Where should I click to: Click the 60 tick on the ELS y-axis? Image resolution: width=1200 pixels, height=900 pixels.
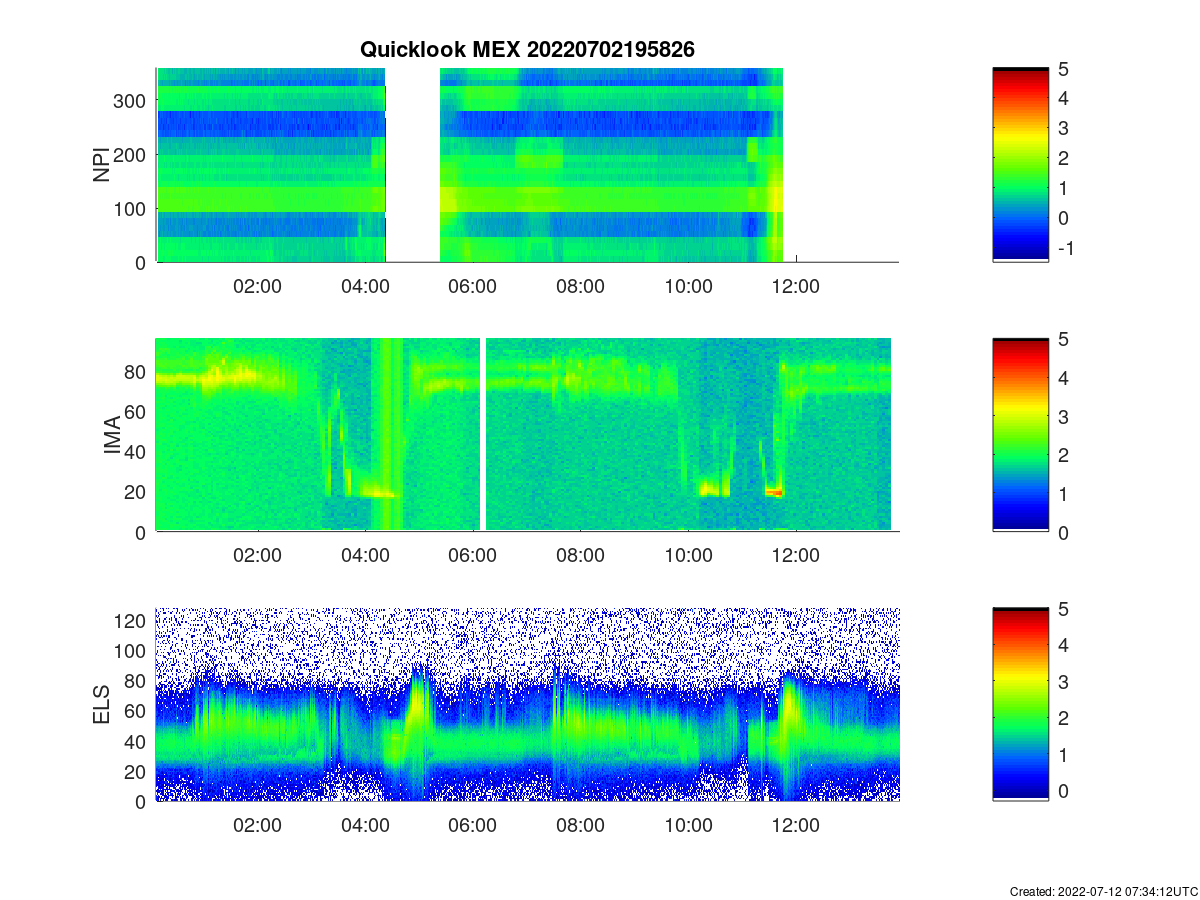pyautogui.click(x=136, y=711)
